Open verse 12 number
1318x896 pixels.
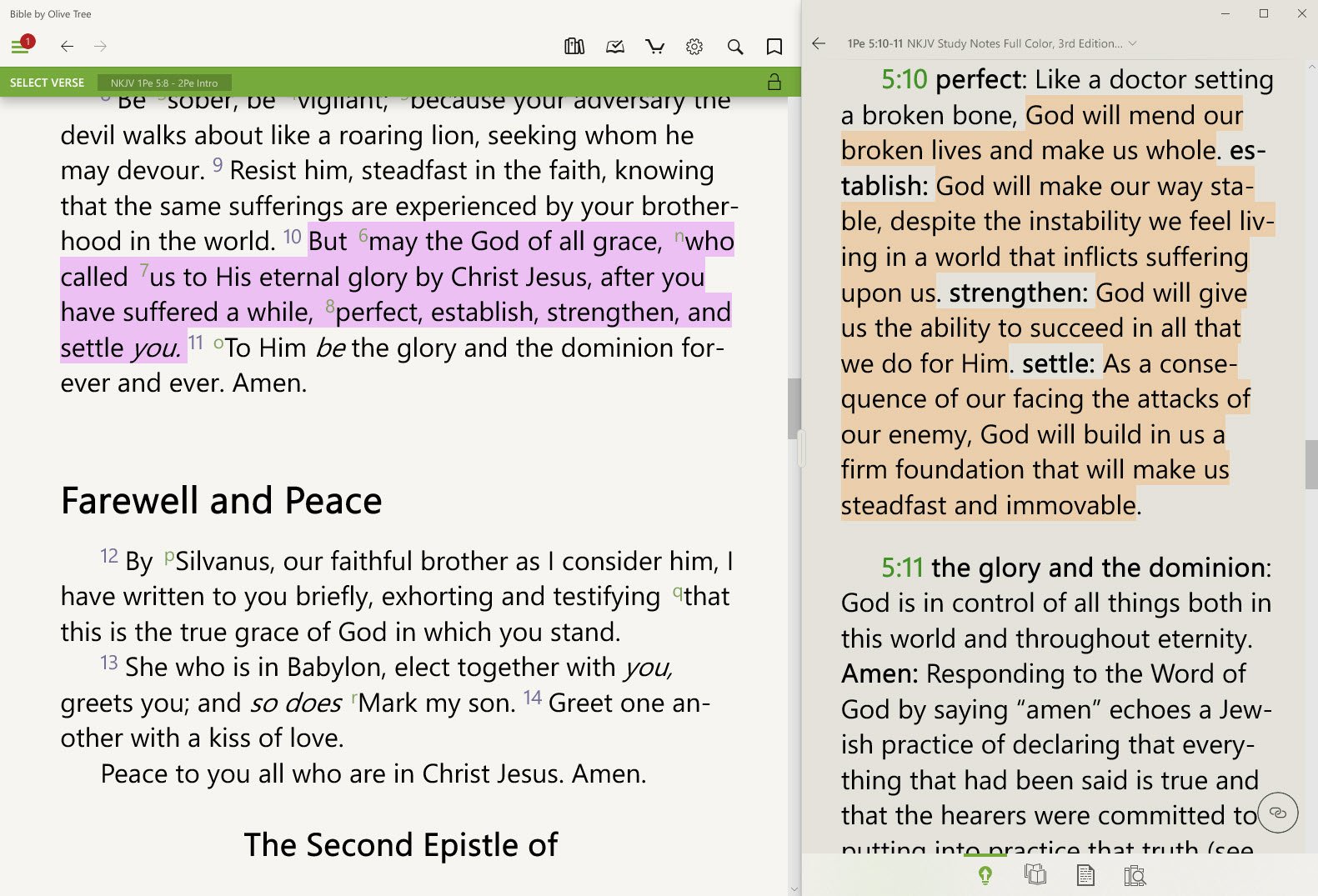click(109, 556)
